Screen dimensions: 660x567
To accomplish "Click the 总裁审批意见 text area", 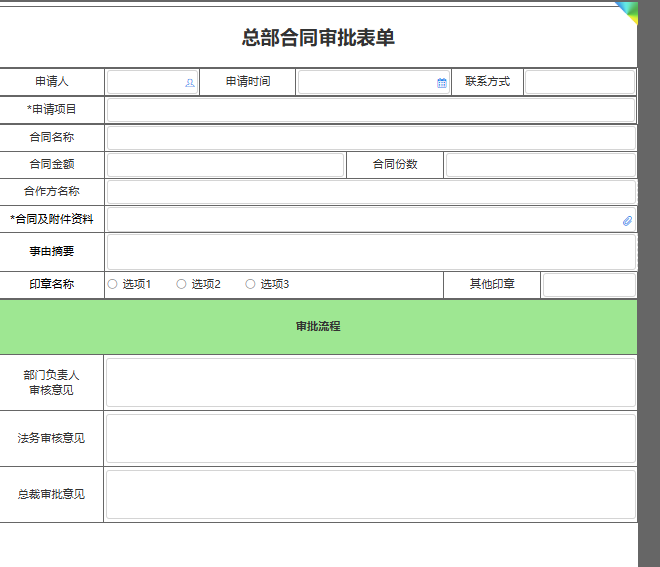I will [x=371, y=495].
